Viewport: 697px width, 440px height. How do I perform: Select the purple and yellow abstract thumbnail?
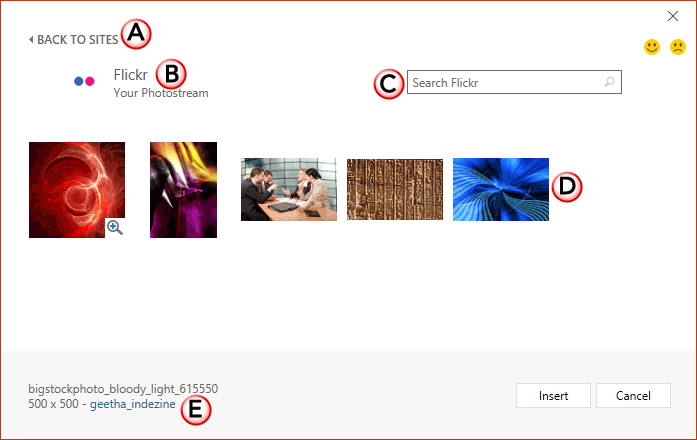[x=184, y=190]
